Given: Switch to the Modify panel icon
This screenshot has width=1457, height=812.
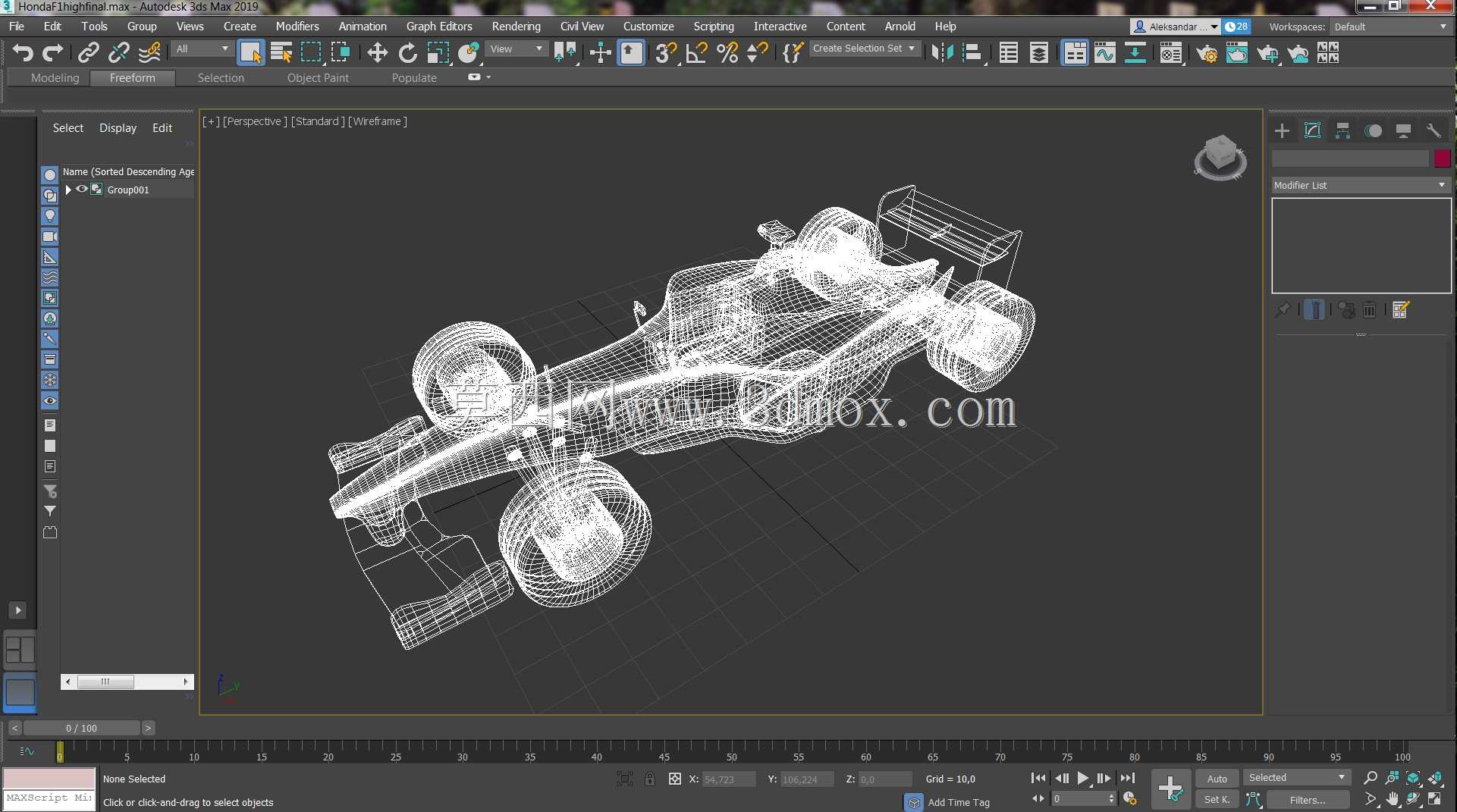Looking at the screenshot, I should pyautogui.click(x=1312, y=131).
